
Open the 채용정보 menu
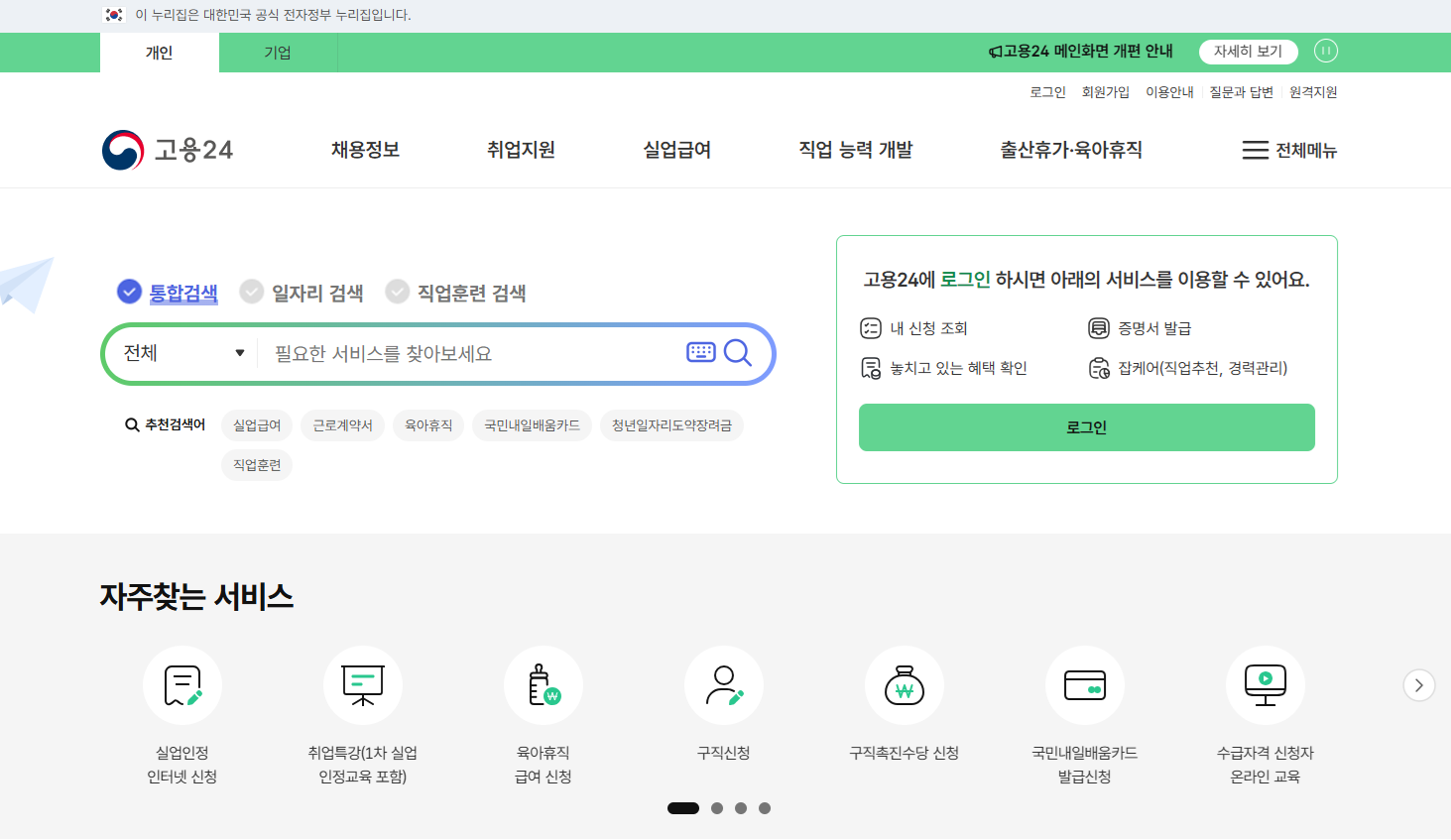pos(365,150)
